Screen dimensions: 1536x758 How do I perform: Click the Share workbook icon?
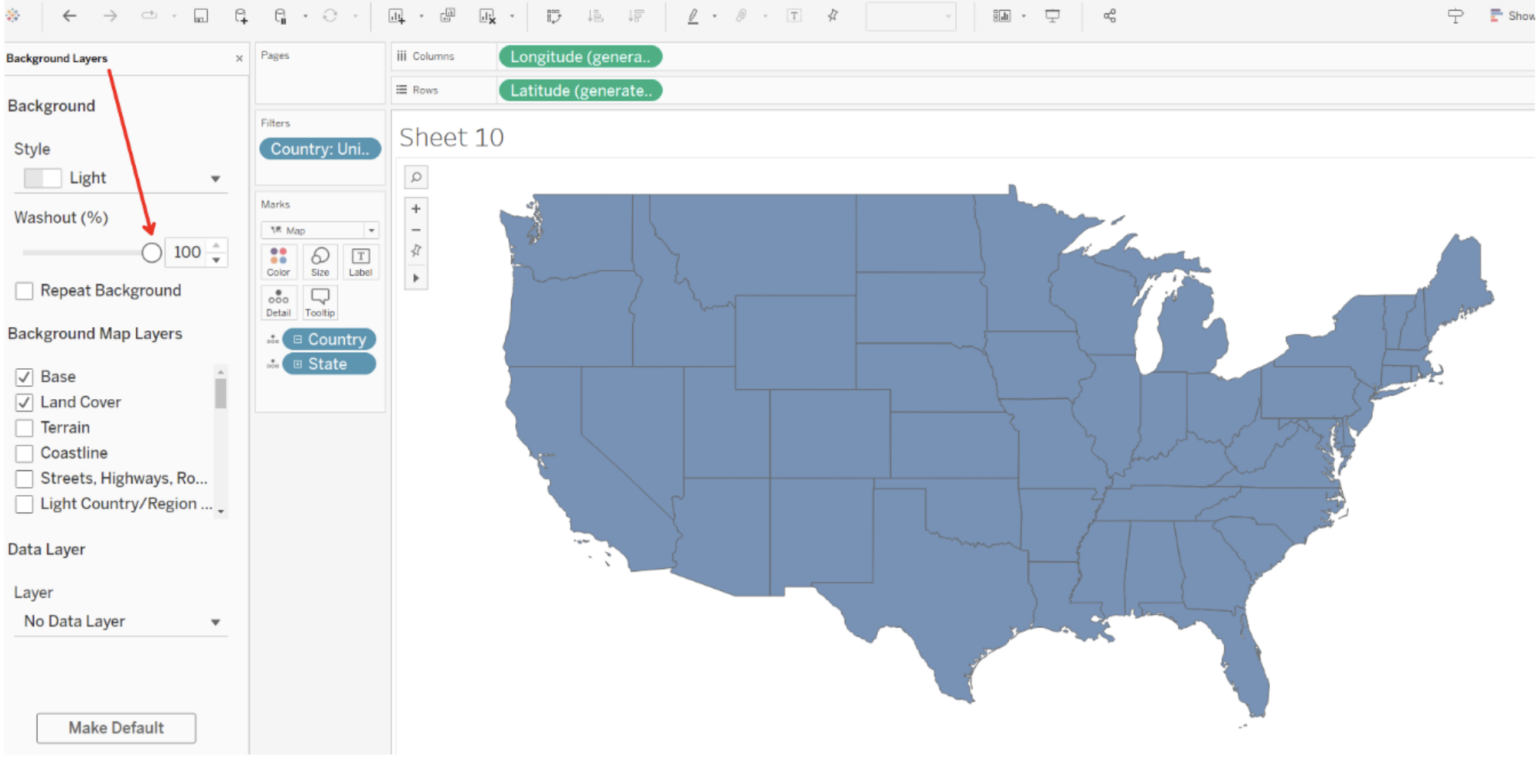click(1111, 16)
